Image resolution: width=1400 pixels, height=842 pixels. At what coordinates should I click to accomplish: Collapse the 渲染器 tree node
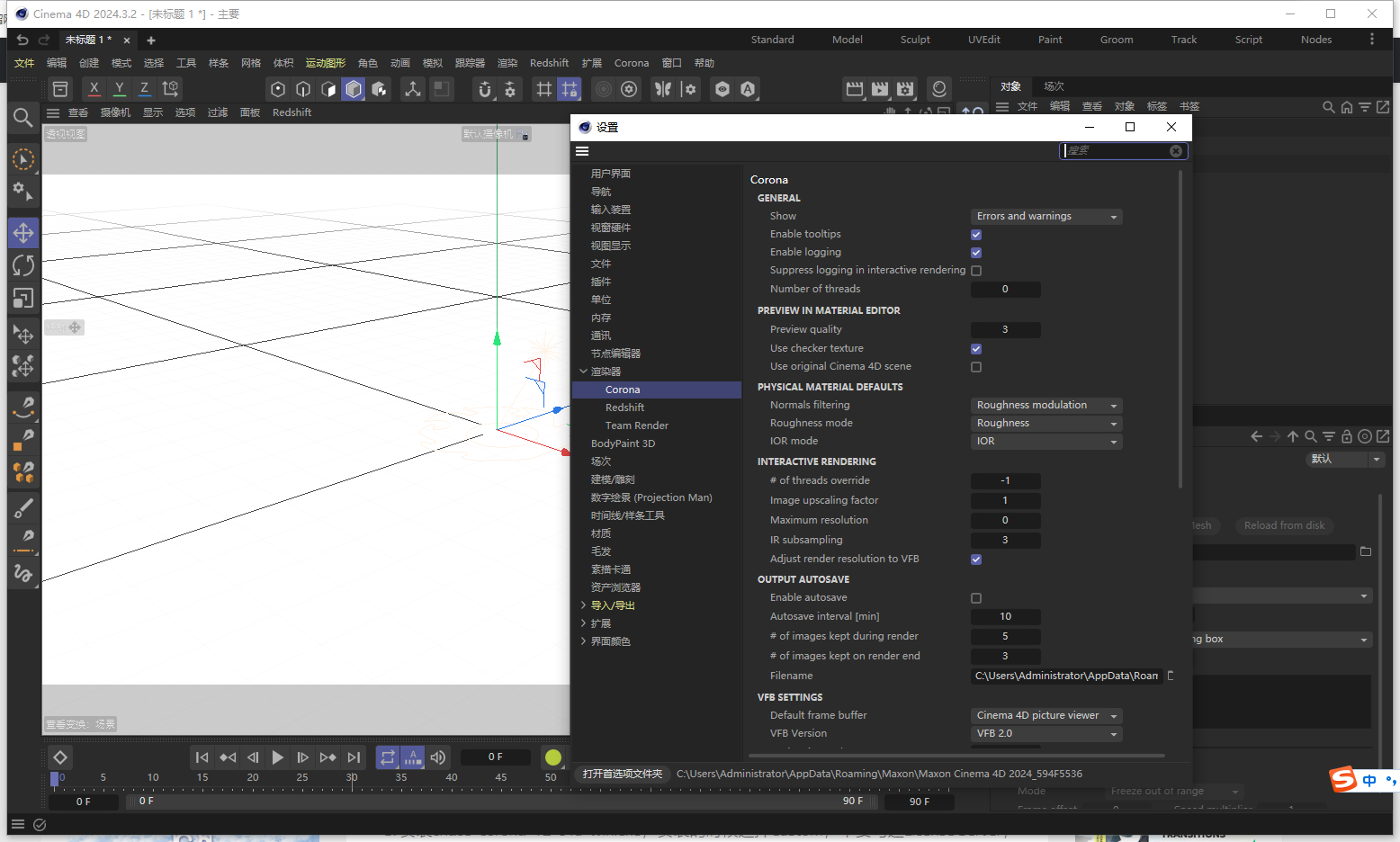click(583, 372)
